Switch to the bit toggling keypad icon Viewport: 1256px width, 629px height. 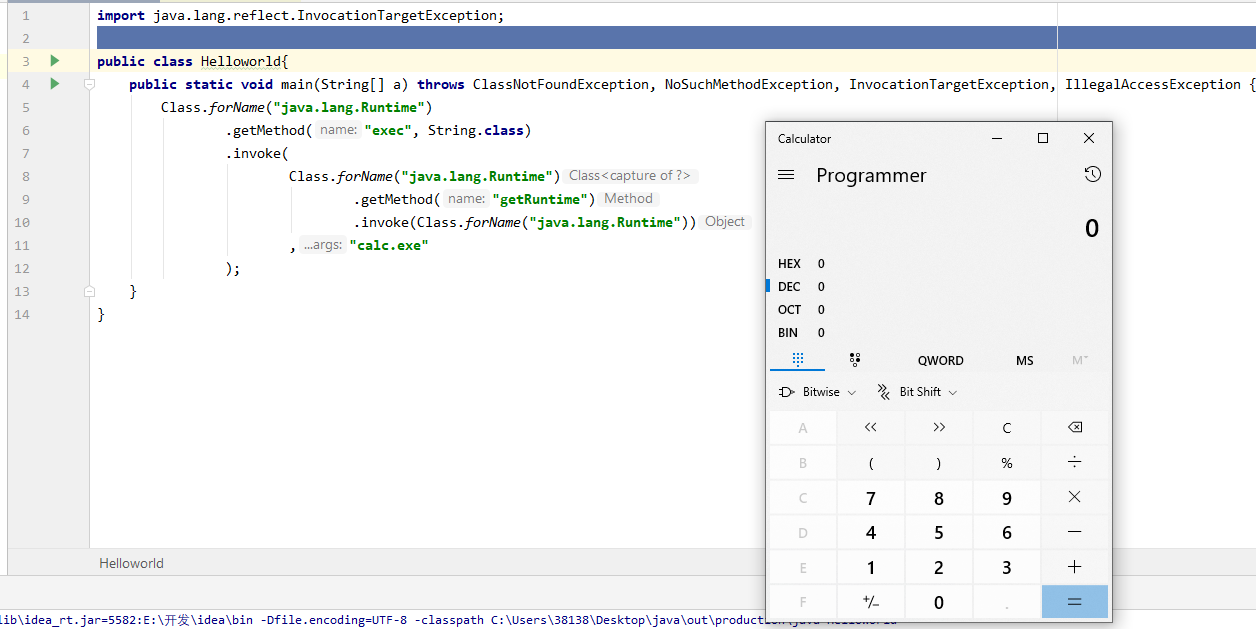point(855,360)
